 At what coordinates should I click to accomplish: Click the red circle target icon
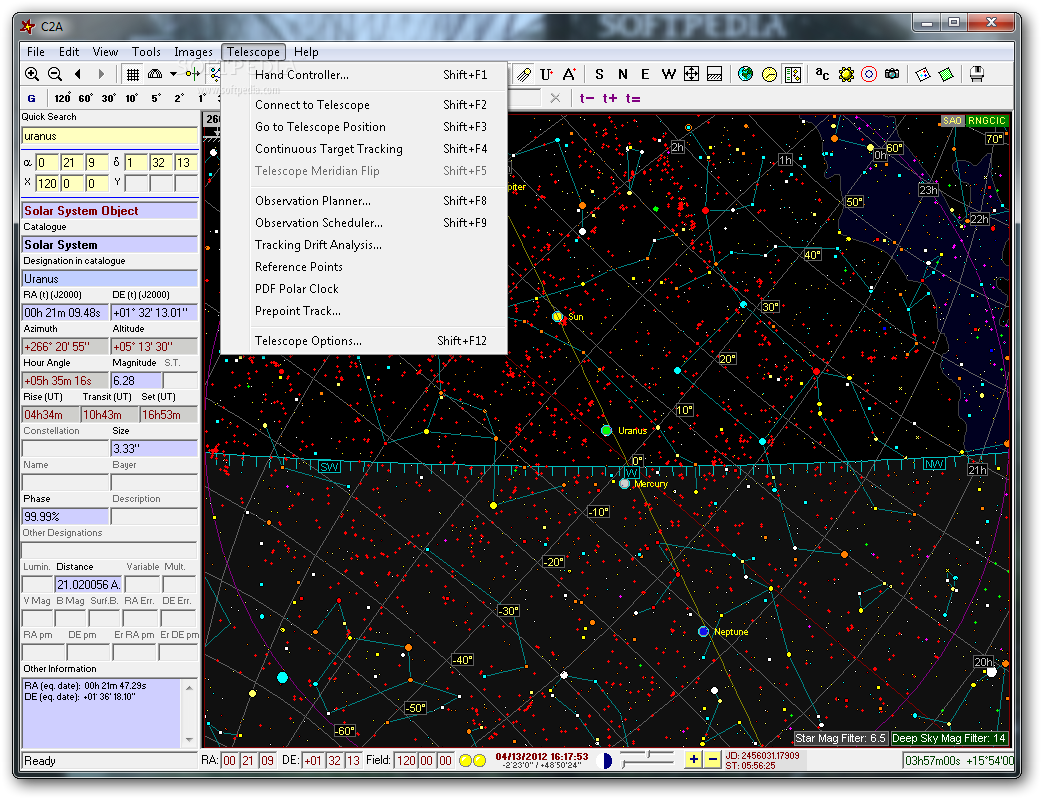coord(869,74)
